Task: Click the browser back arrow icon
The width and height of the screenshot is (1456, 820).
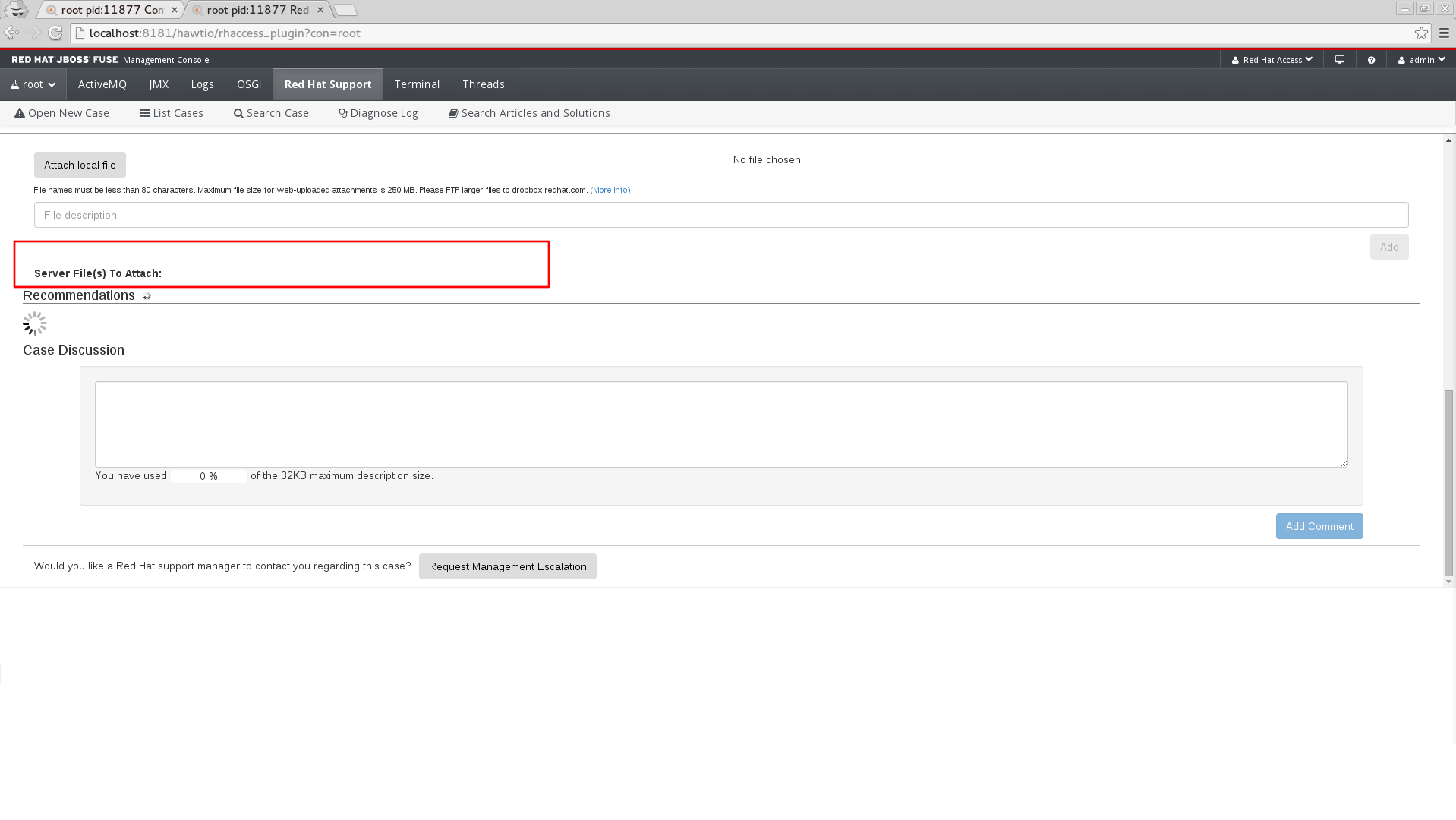Action: 12,33
